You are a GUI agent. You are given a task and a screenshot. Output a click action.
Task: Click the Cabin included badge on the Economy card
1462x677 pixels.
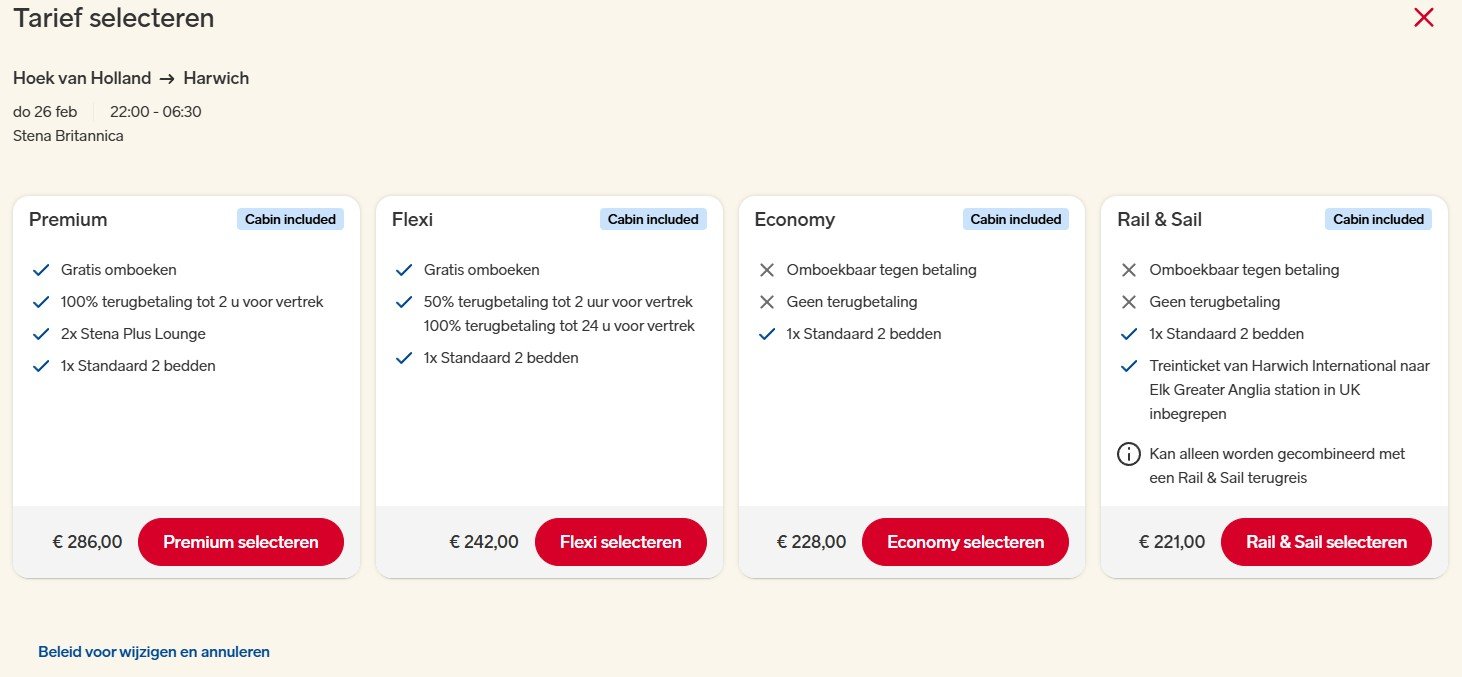pyautogui.click(x=1016, y=218)
